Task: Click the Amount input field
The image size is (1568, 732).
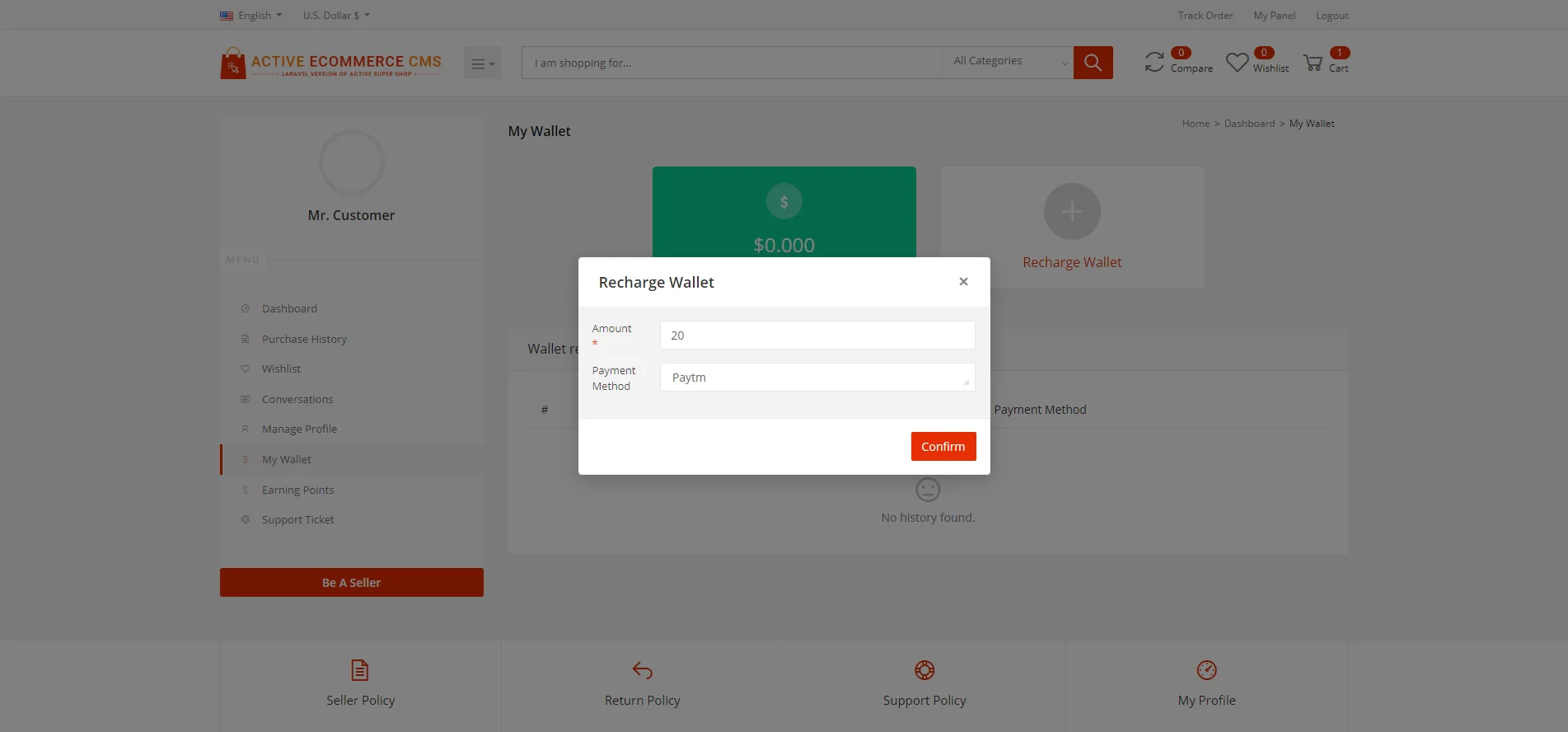Action: [x=817, y=335]
